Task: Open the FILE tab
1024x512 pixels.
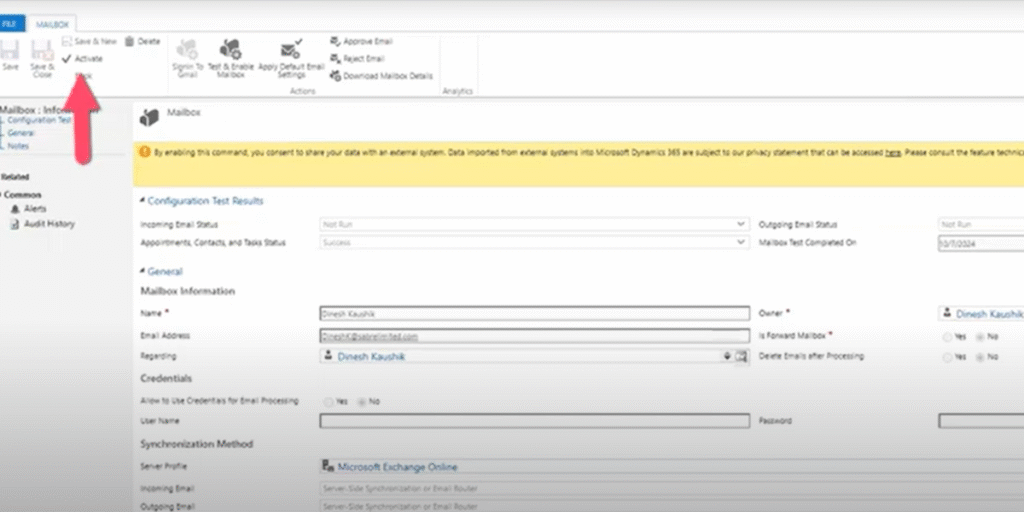Action: [11, 23]
